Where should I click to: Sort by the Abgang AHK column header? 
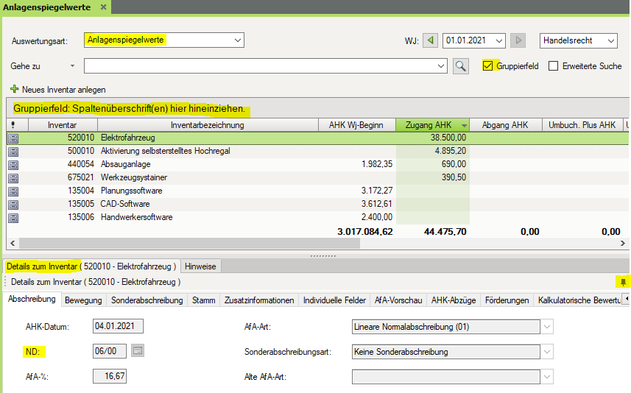click(x=505, y=125)
